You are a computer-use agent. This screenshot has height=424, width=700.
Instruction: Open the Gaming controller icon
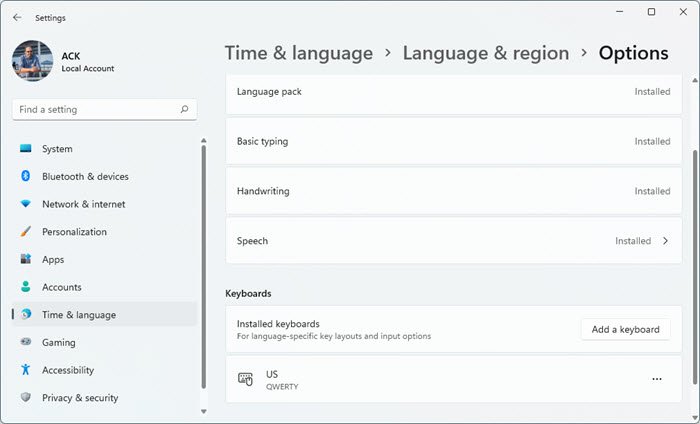point(25,342)
